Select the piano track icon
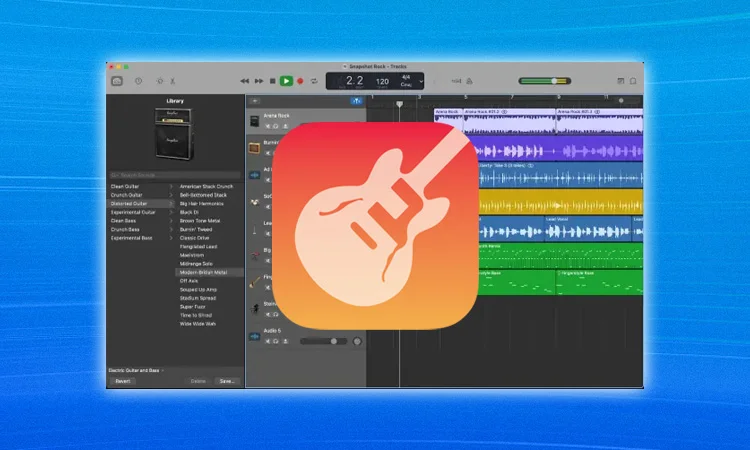This screenshot has height=450, width=750. (x=254, y=309)
